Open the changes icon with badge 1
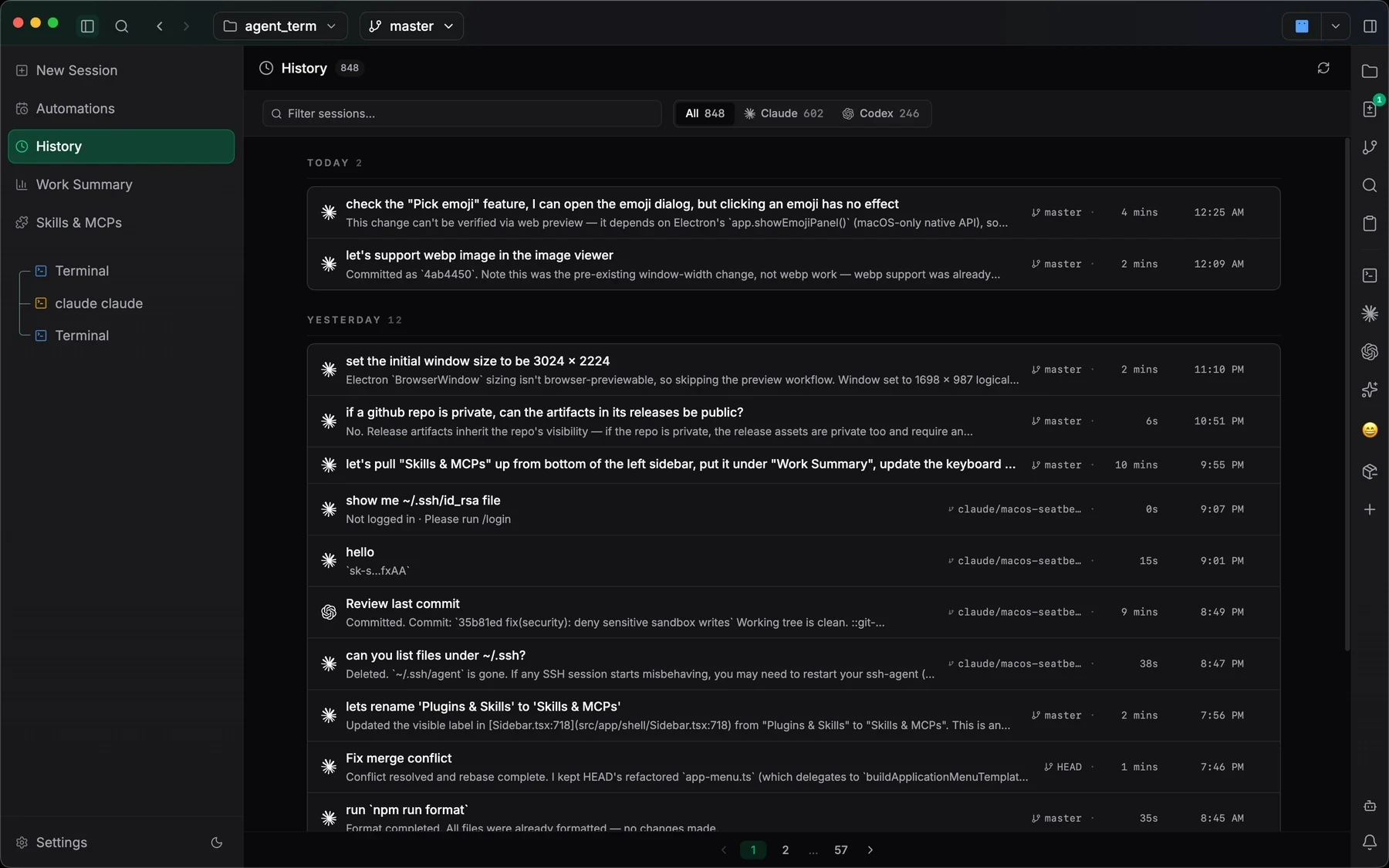Screen dimensions: 1389x868 (x=1370, y=109)
